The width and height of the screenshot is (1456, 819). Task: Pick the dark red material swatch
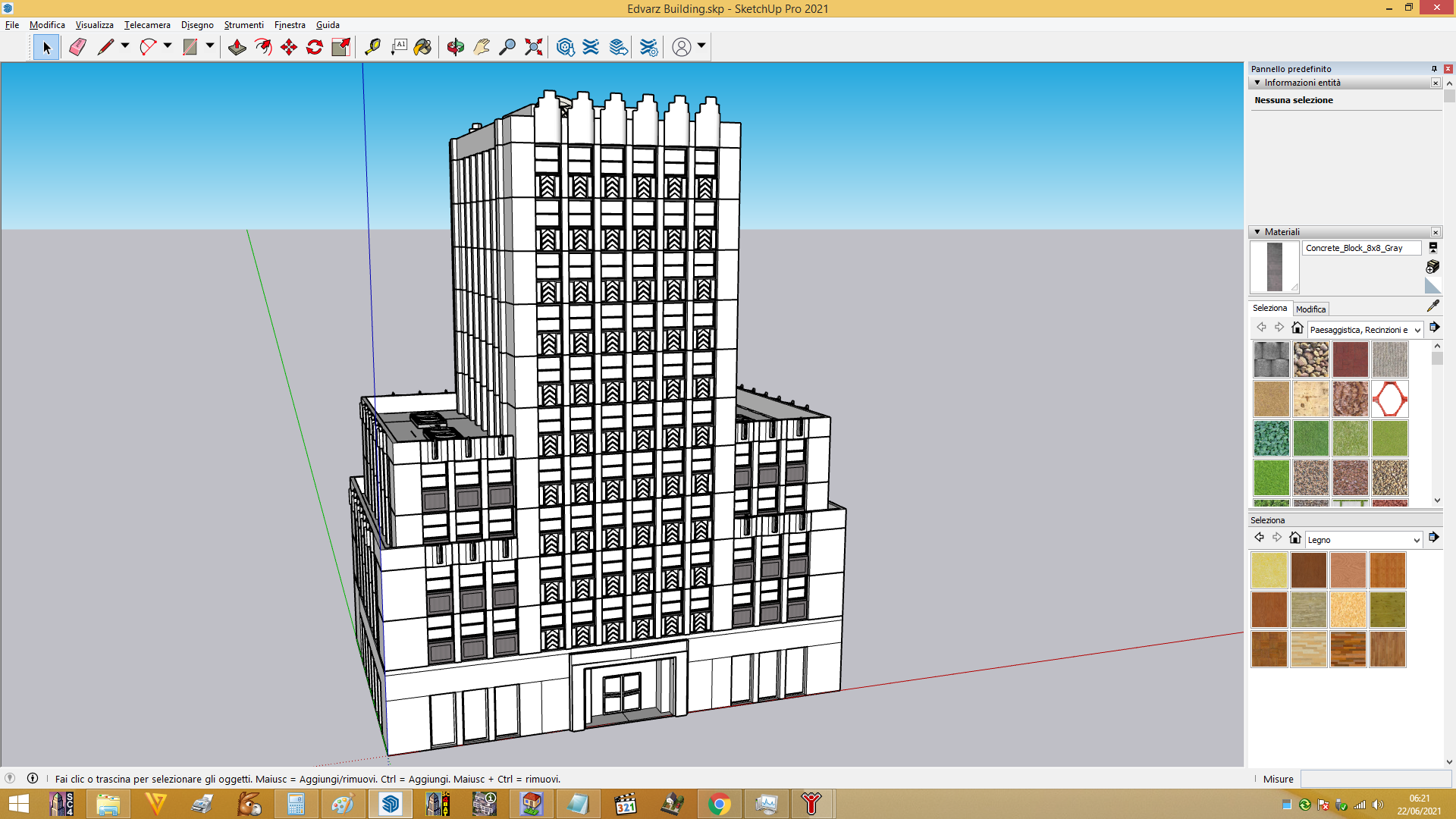[1350, 359]
